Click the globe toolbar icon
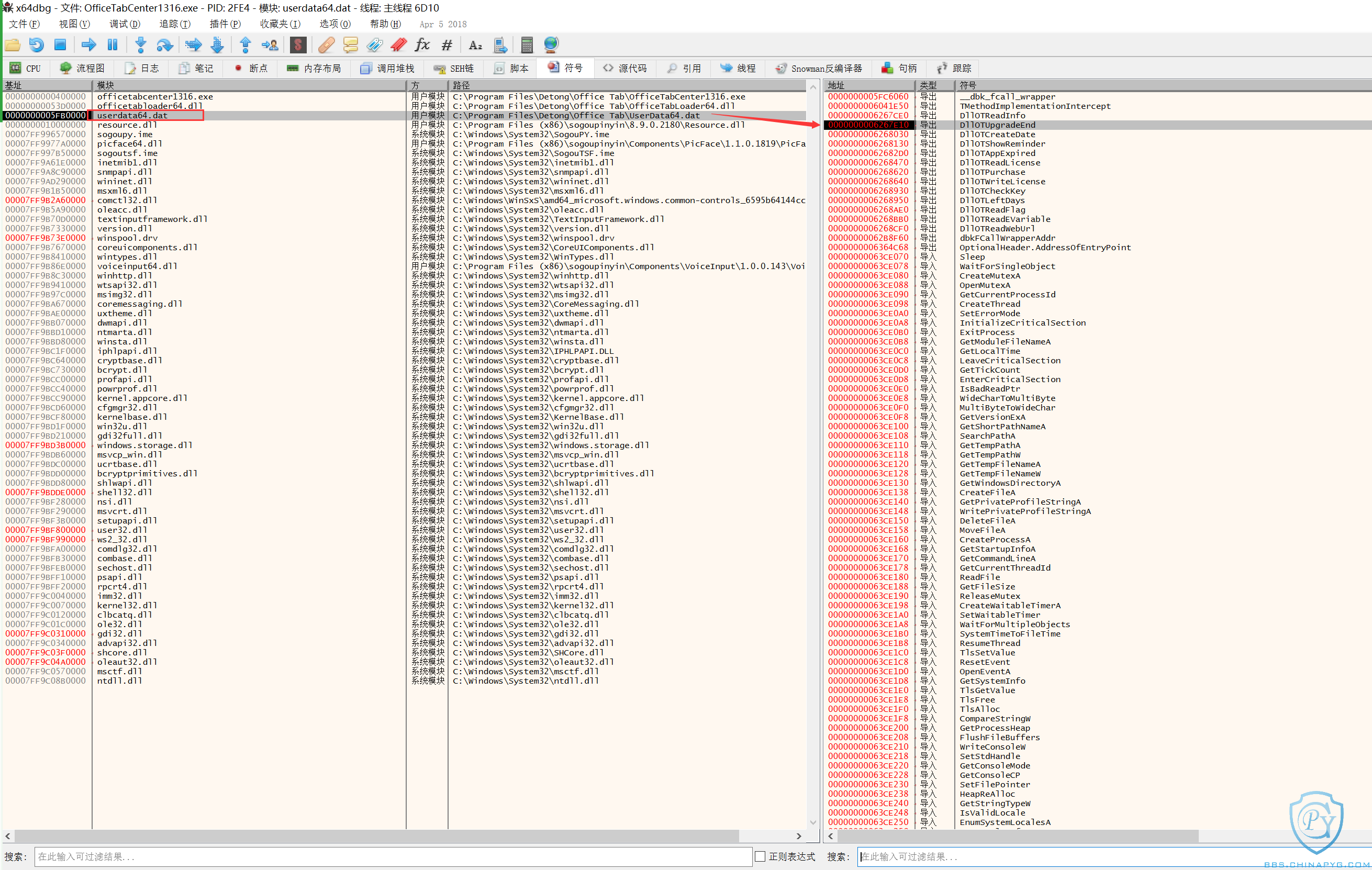Screen dimensions: 1372x870 (551, 45)
